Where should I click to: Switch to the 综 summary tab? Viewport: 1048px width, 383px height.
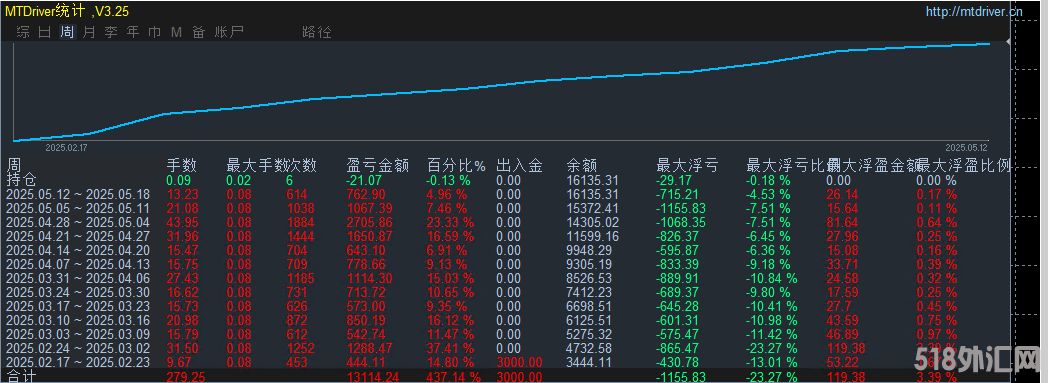(x=23, y=32)
